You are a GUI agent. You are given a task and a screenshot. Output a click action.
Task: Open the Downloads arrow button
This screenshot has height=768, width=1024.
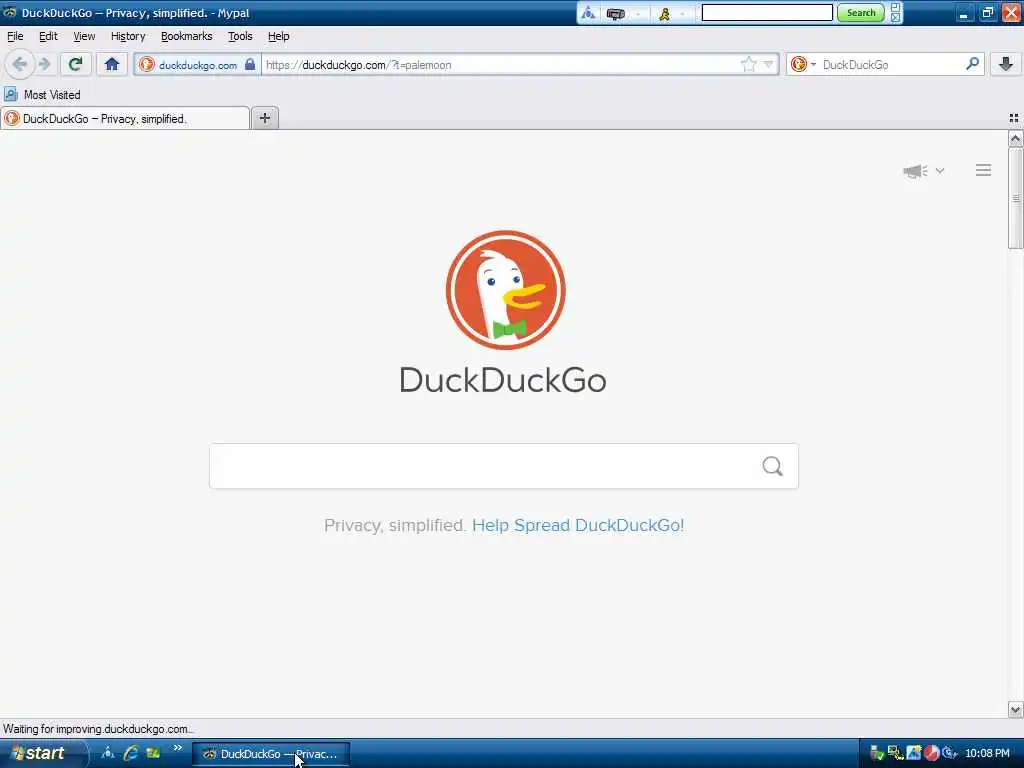[x=1006, y=64]
